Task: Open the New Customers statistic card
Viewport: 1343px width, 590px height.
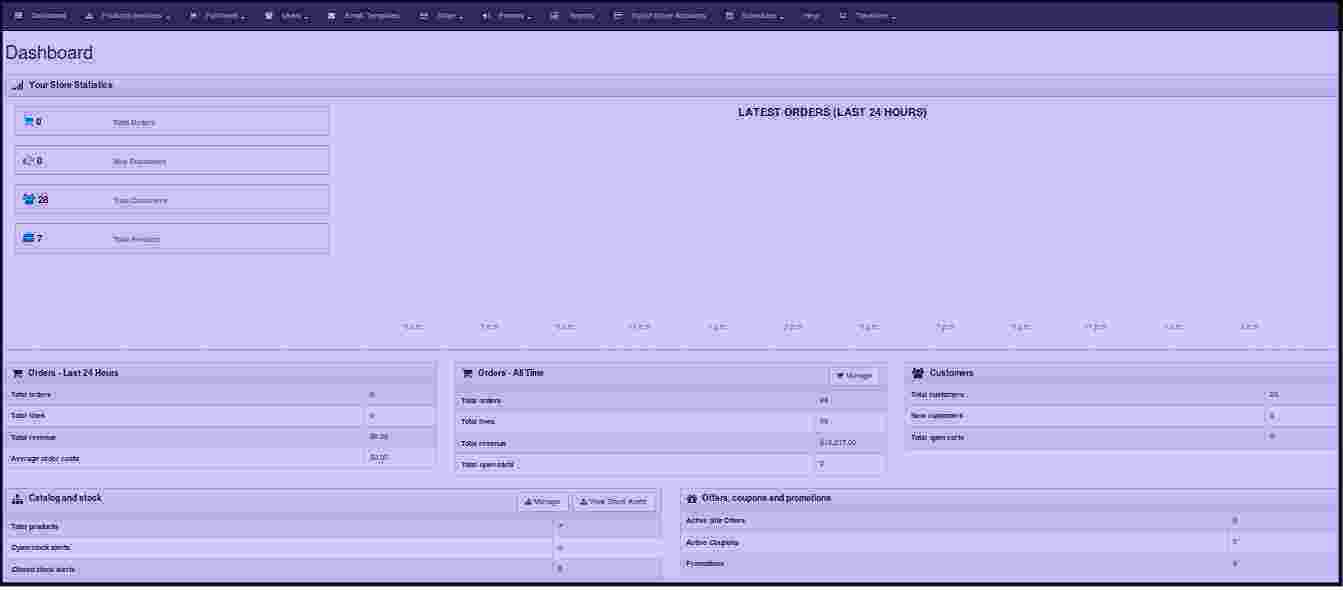Action: tap(172, 160)
